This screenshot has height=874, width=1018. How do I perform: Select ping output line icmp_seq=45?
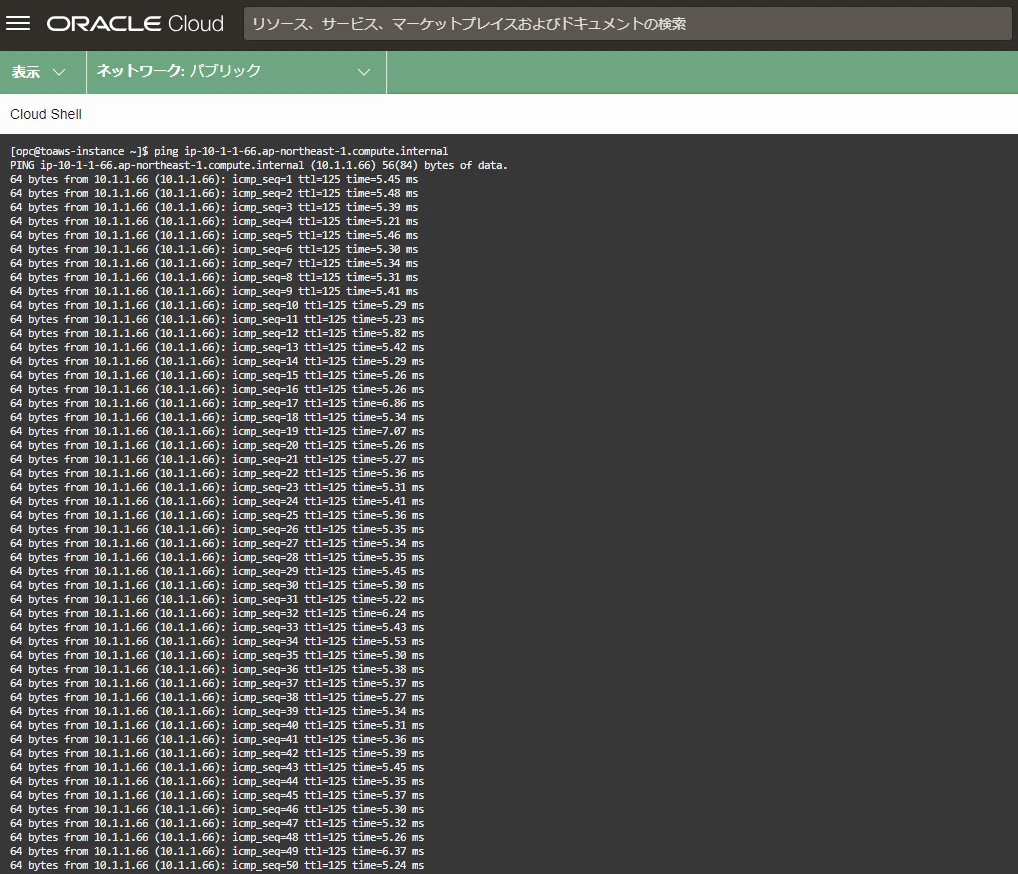pyautogui.click(x=217, y=795)
